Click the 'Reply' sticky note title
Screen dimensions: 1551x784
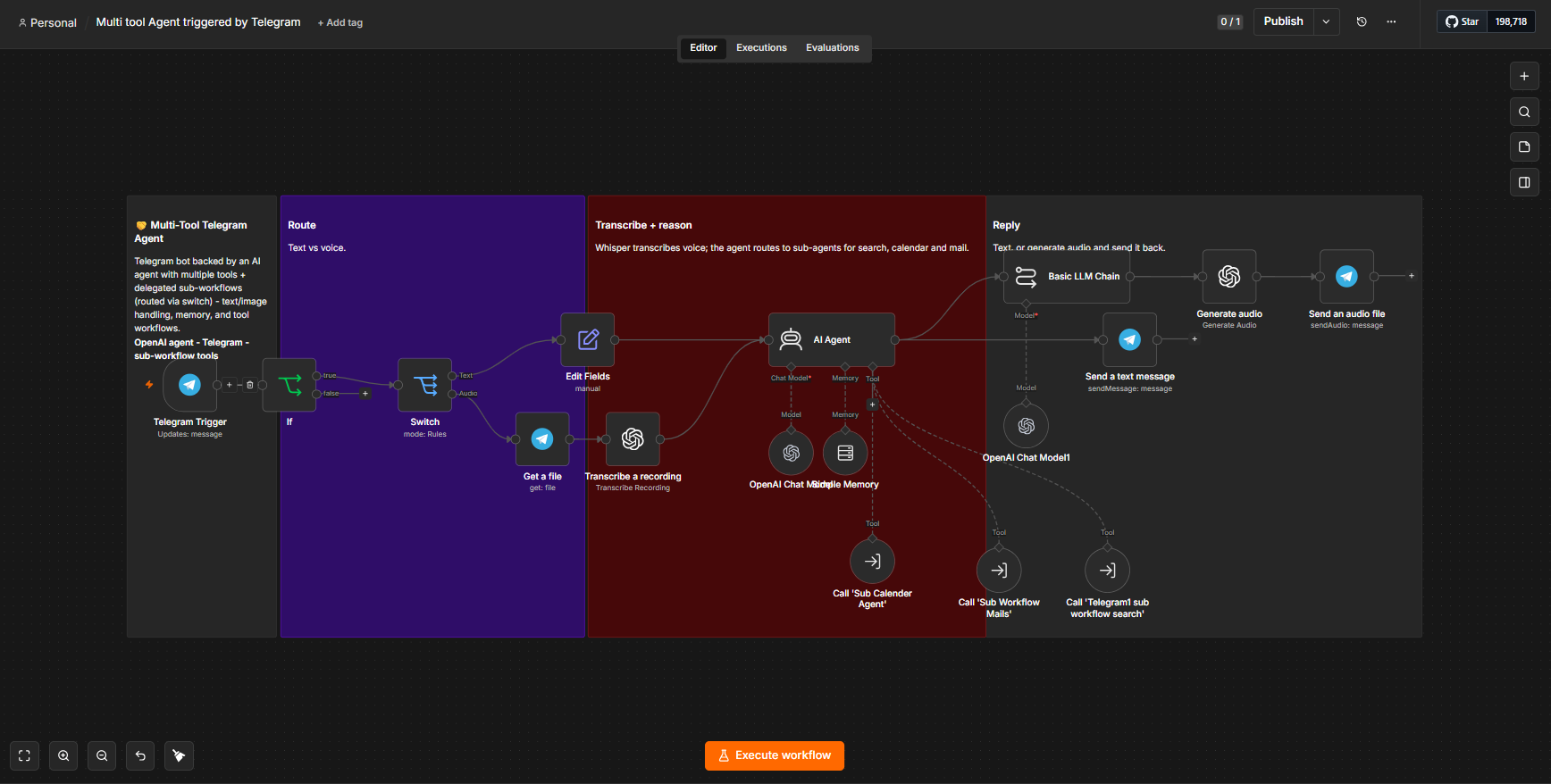click(1006, 225)
